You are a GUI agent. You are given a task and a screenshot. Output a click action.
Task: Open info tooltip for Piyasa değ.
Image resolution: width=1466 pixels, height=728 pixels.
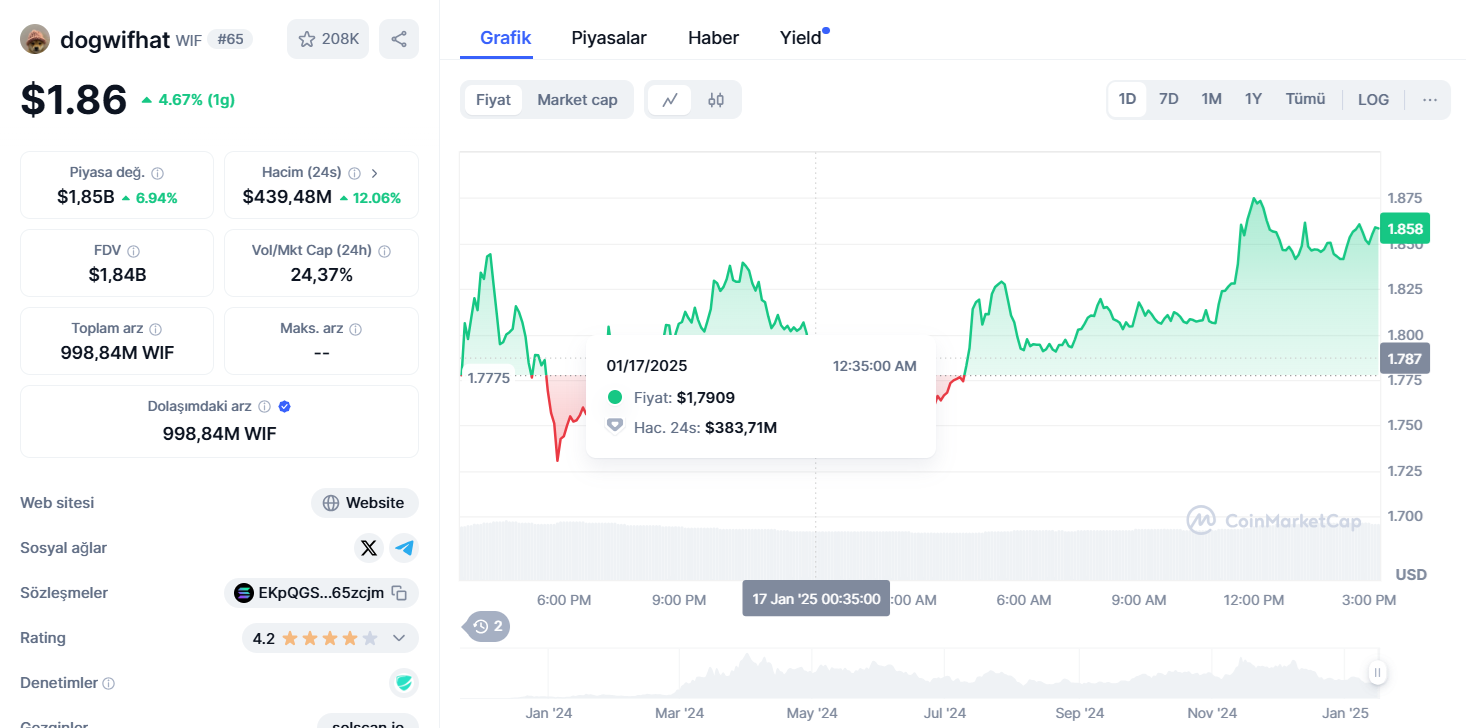[x=158, y=173]
